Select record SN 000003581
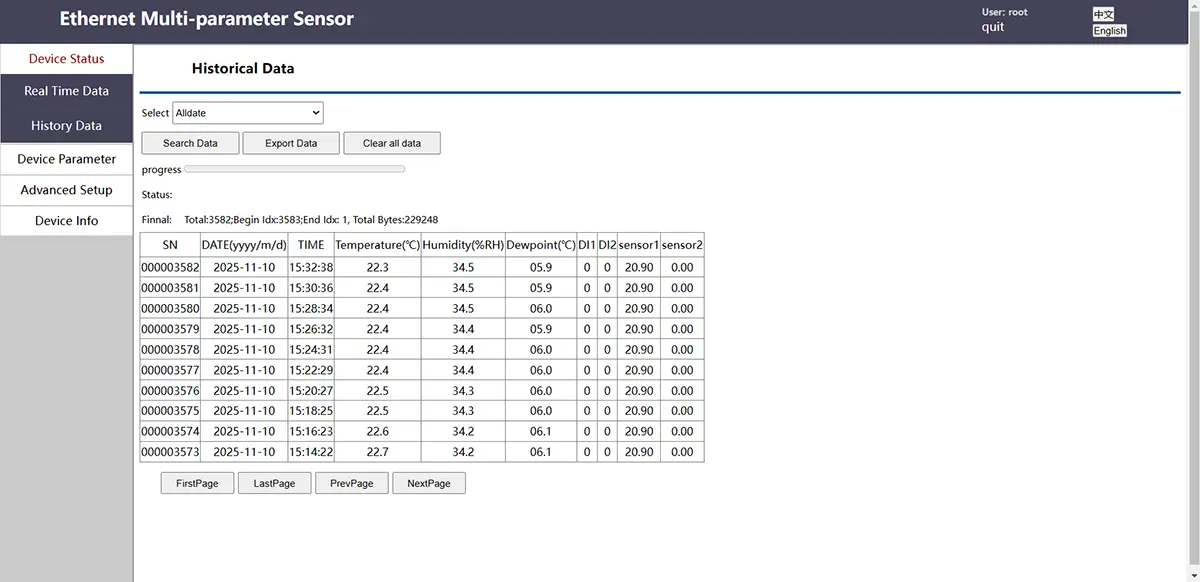 click(x=170, y=288)
